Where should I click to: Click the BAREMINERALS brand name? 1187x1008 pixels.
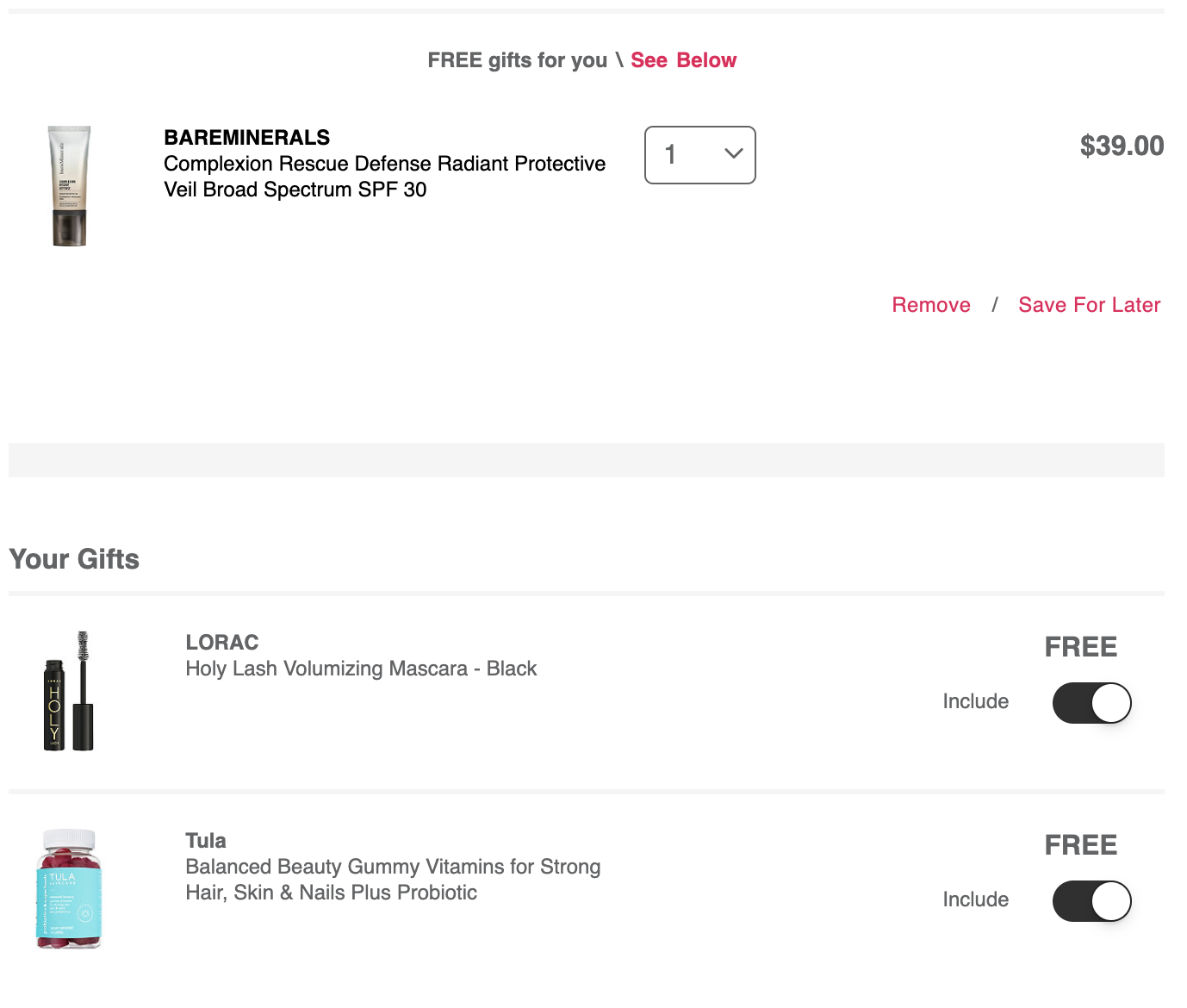247,138
